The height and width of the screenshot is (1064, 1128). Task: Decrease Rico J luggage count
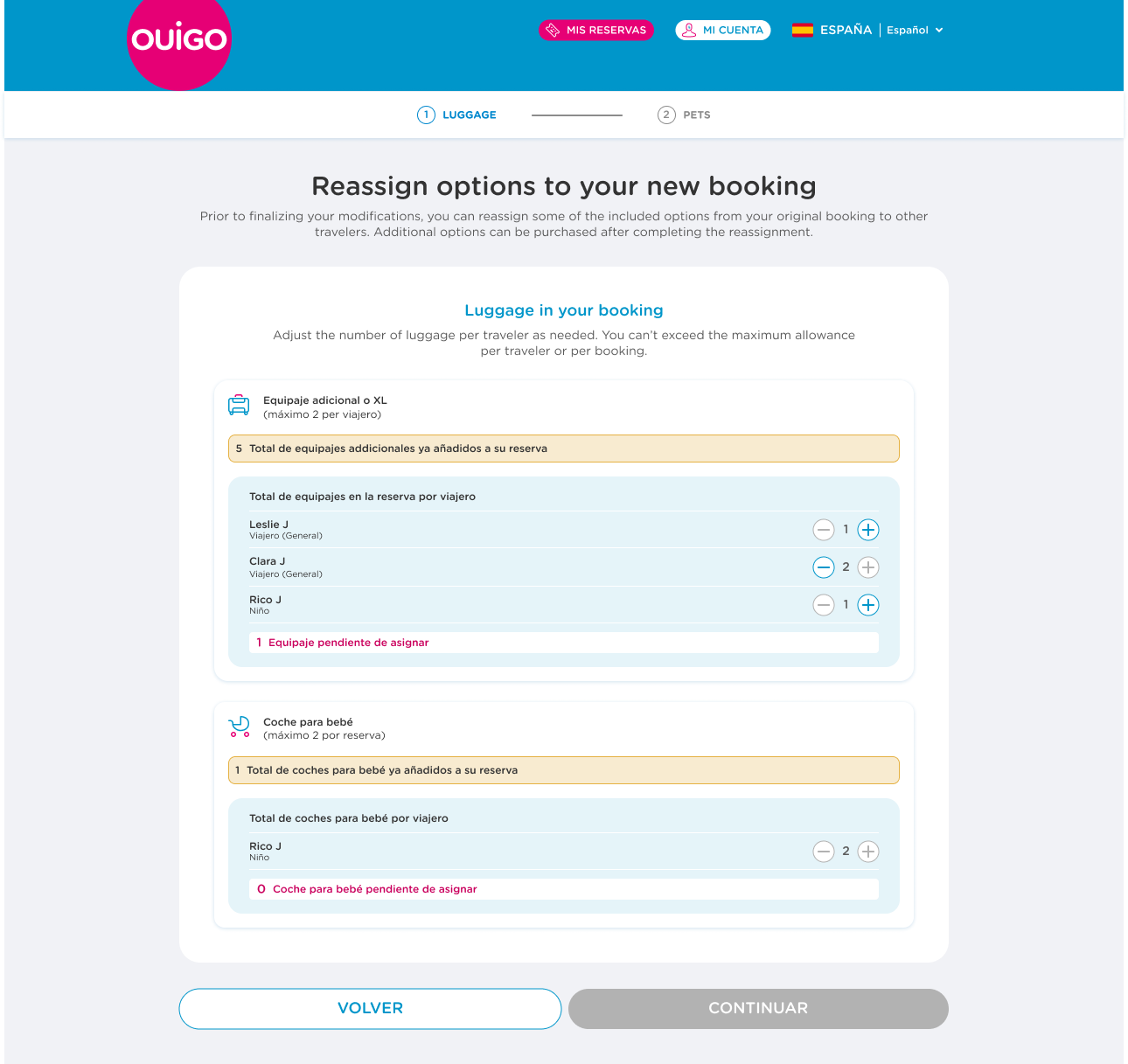click(x=824, y=605)
